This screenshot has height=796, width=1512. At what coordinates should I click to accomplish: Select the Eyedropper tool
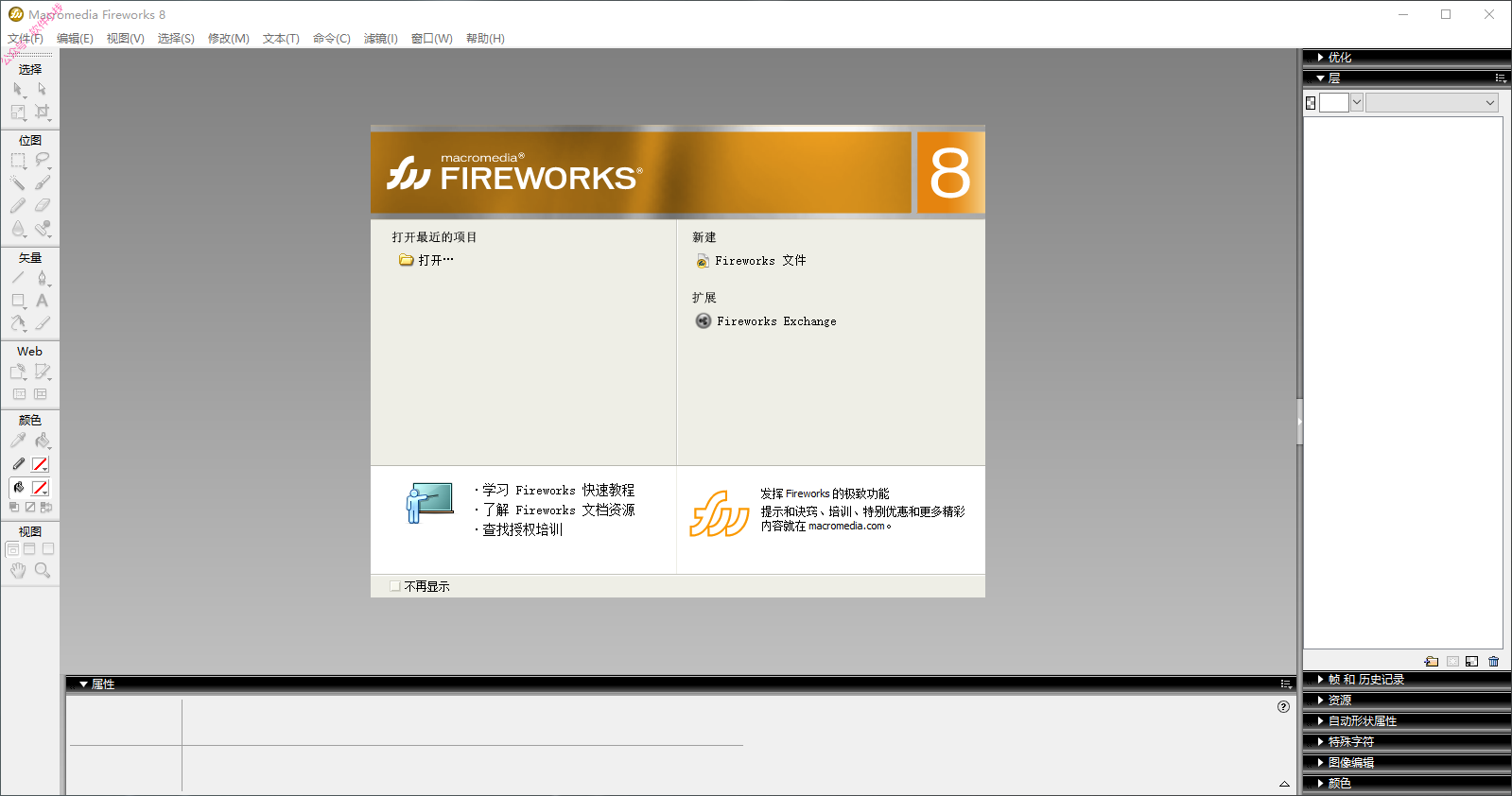tap(18, 441)
